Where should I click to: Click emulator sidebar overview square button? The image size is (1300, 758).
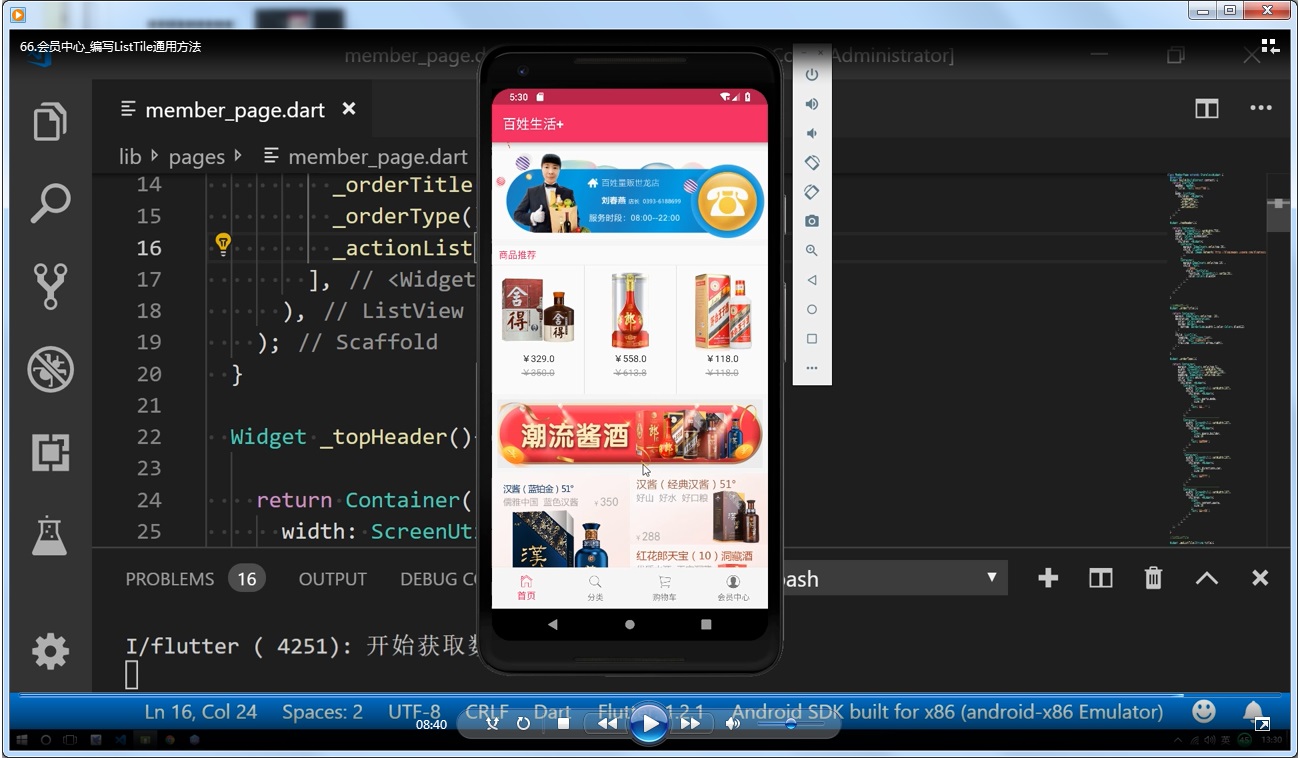(812, 339)
